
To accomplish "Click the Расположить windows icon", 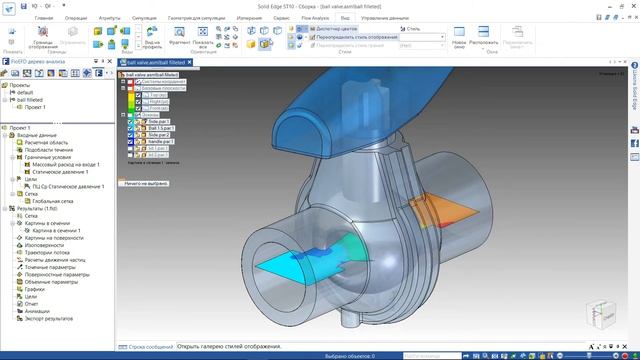I will (483, 32).
